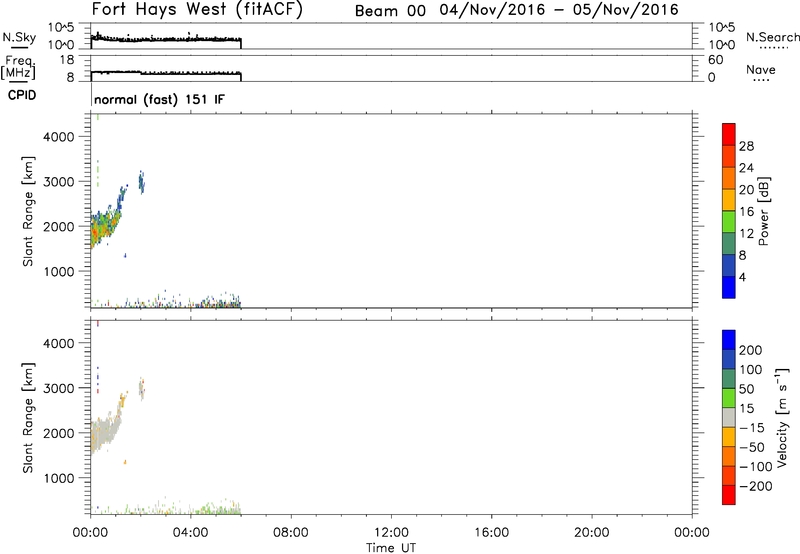Viewport: 800px width, 554px height.
Task: Select the bright blue bottom segment of Power bar
Action: [x=729, y=287]
